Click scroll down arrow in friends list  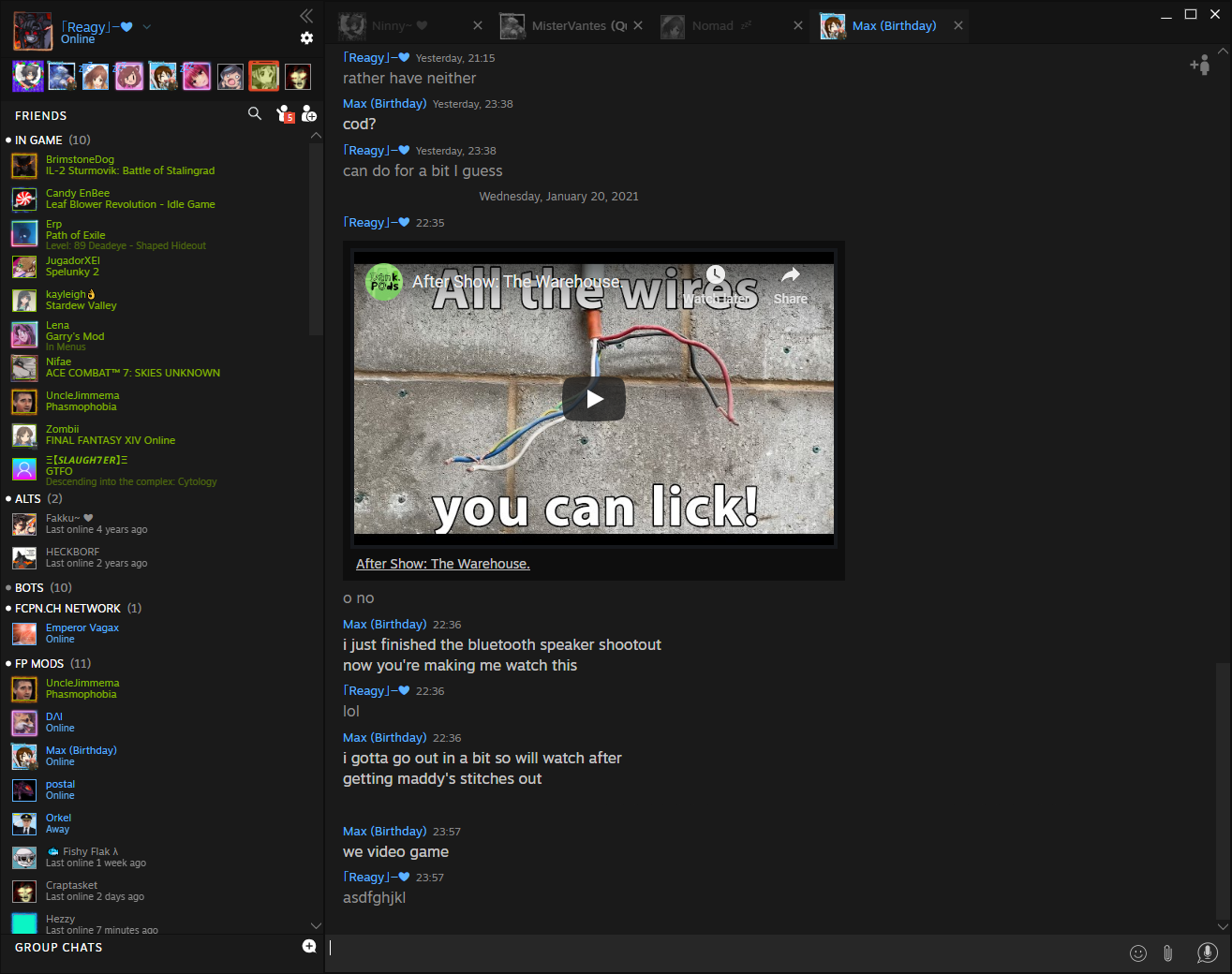pos(316,925)
